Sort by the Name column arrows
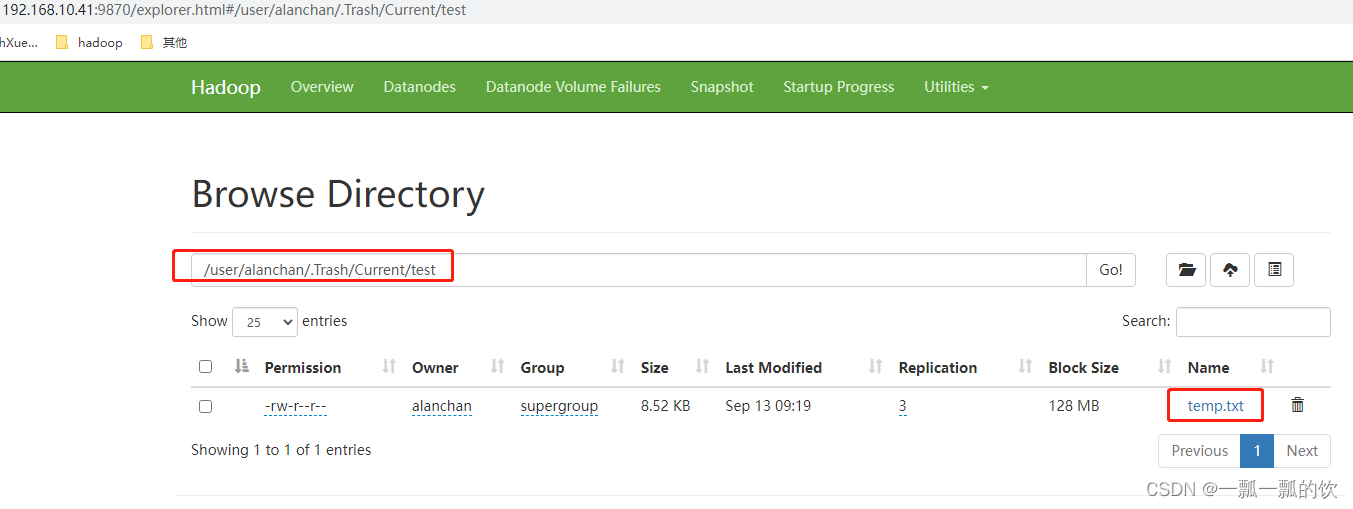The height and width of the screenshot is (509, 1353). point(1267,367)
